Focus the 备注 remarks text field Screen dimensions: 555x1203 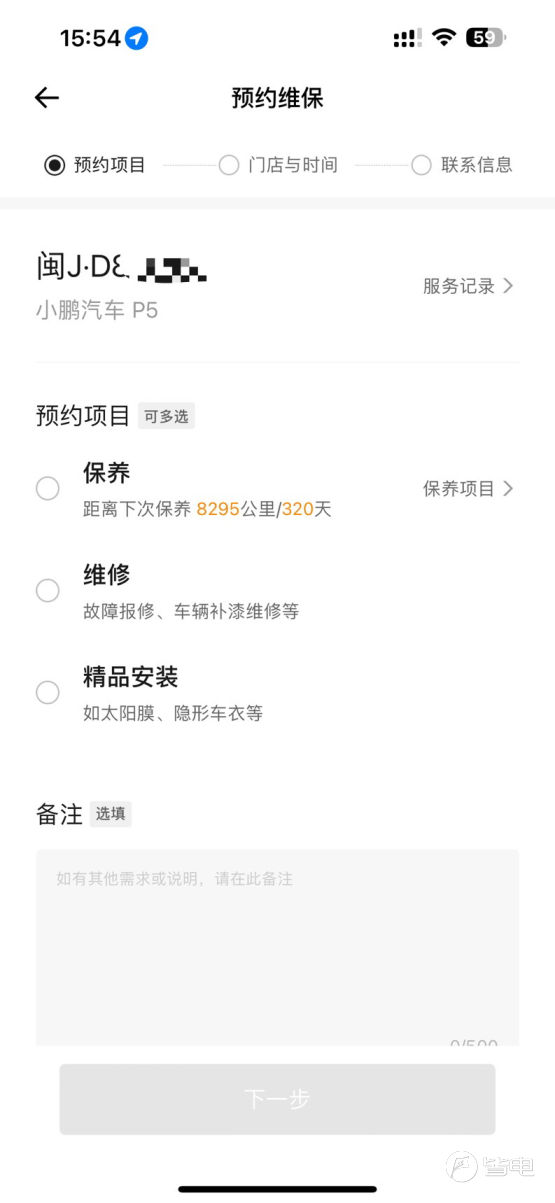pos(277,948)
